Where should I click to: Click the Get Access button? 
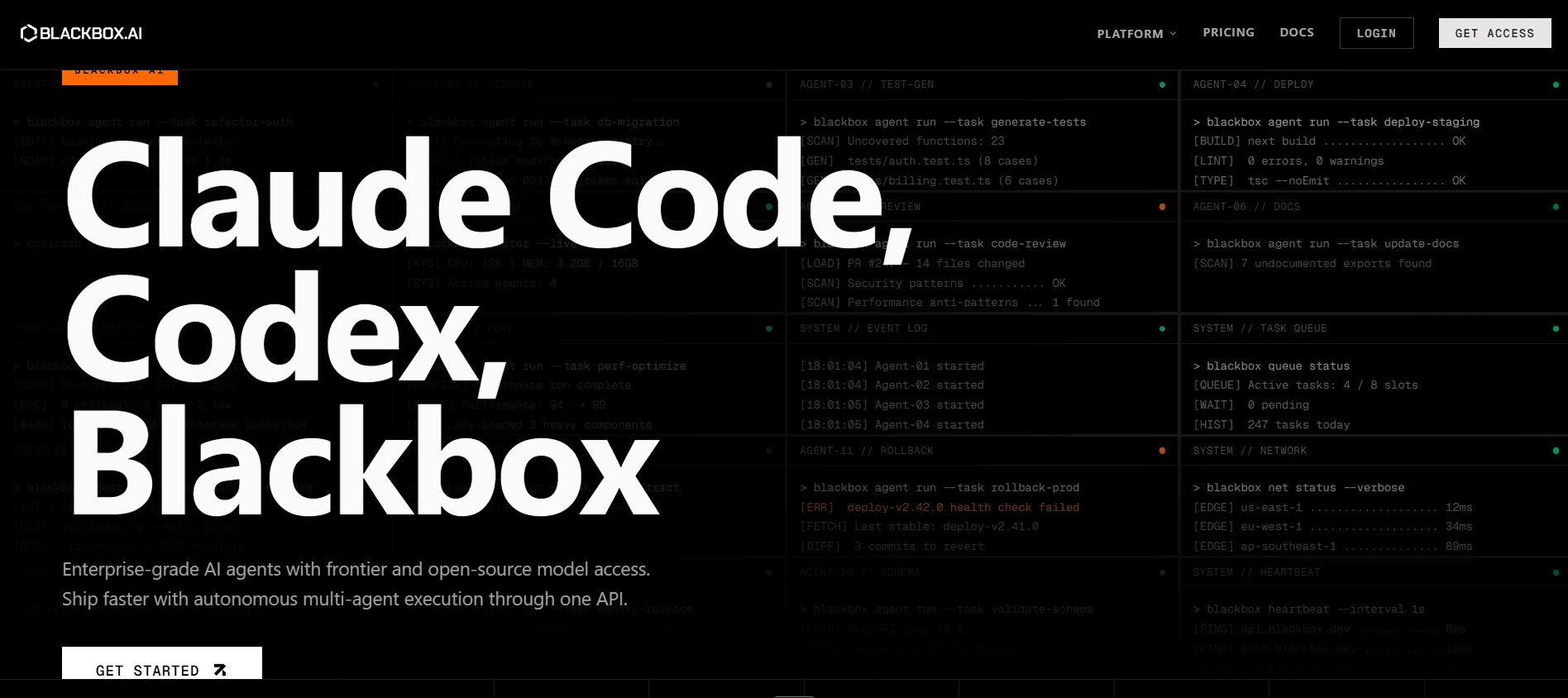(1494, 33)
